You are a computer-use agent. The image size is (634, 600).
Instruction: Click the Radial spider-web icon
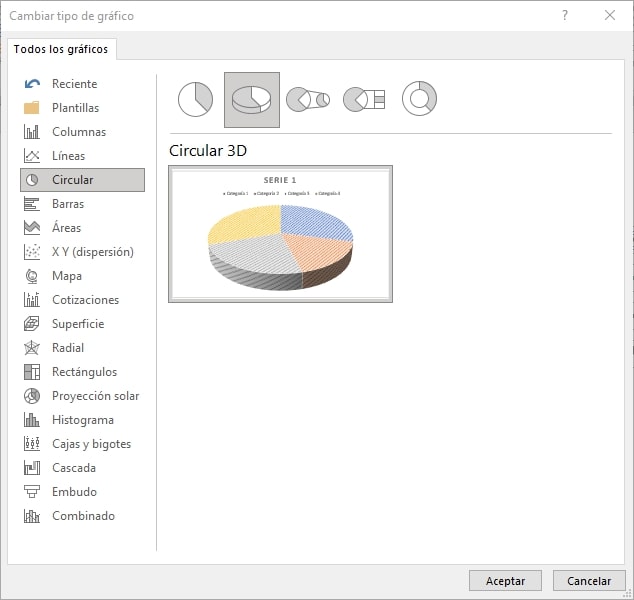click(32, 348)
